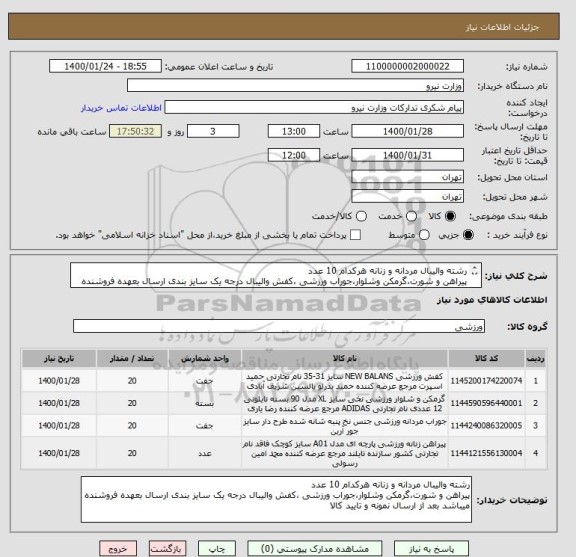Click the response deadline time 13:00 field
The width and height of the screenshot is (576, 557).
tap(294, 131)
